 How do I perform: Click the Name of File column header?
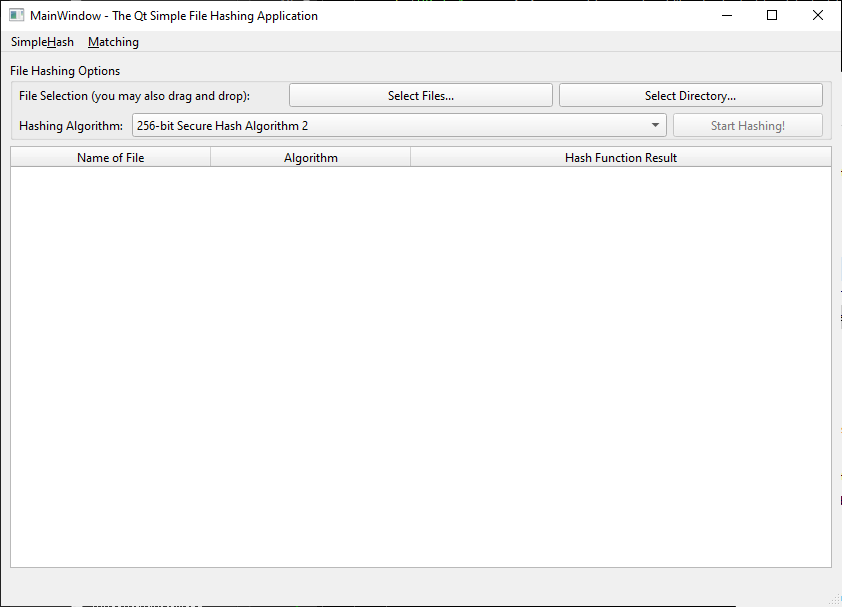(x=110, y=157)
